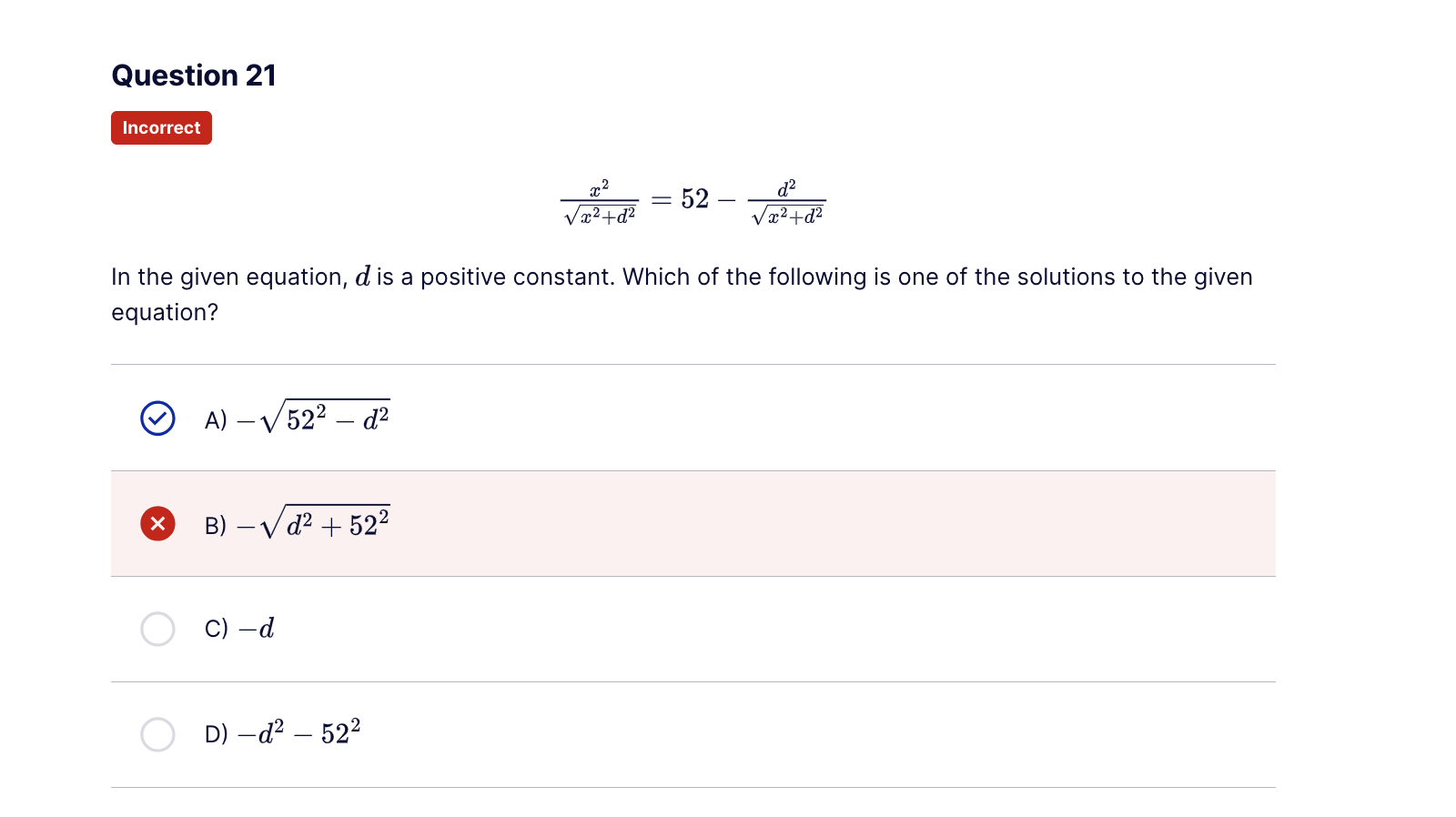
Task: Choose answer −√(52² − d²)
Action: 313,418
